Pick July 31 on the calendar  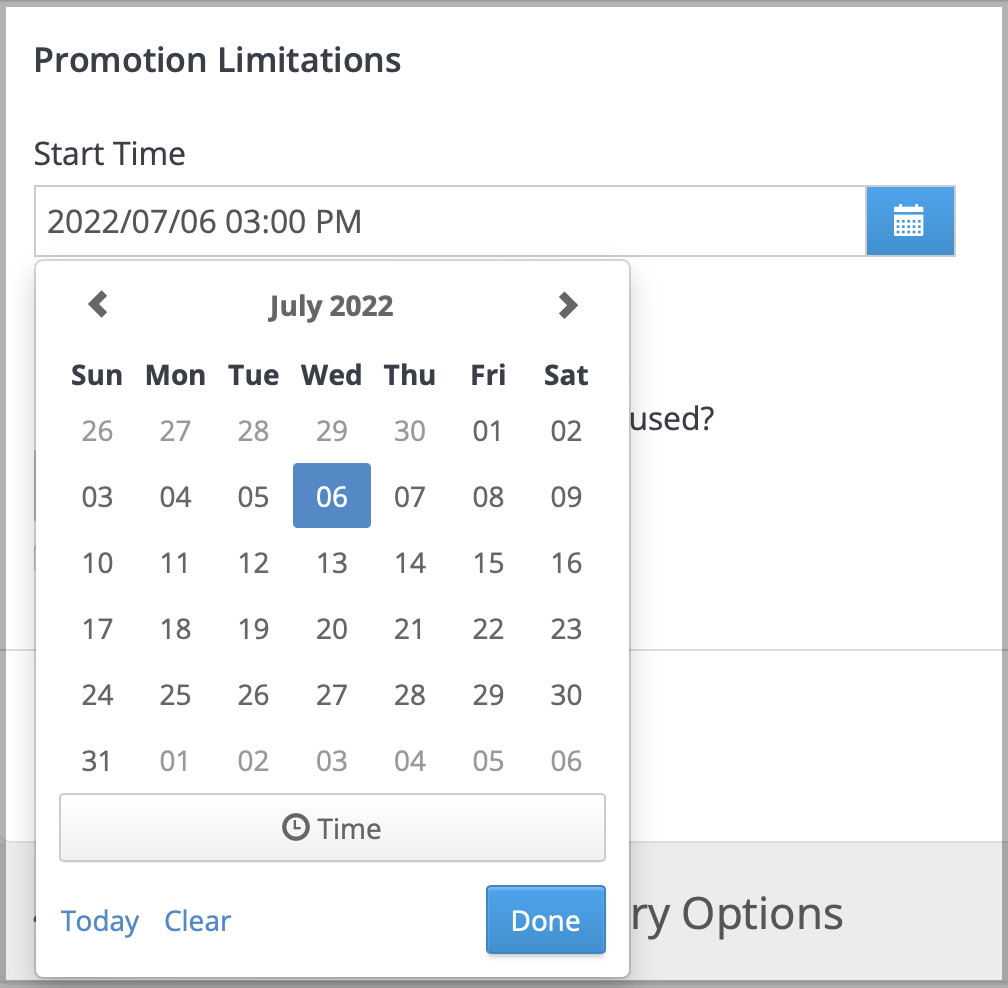point(97,761)
